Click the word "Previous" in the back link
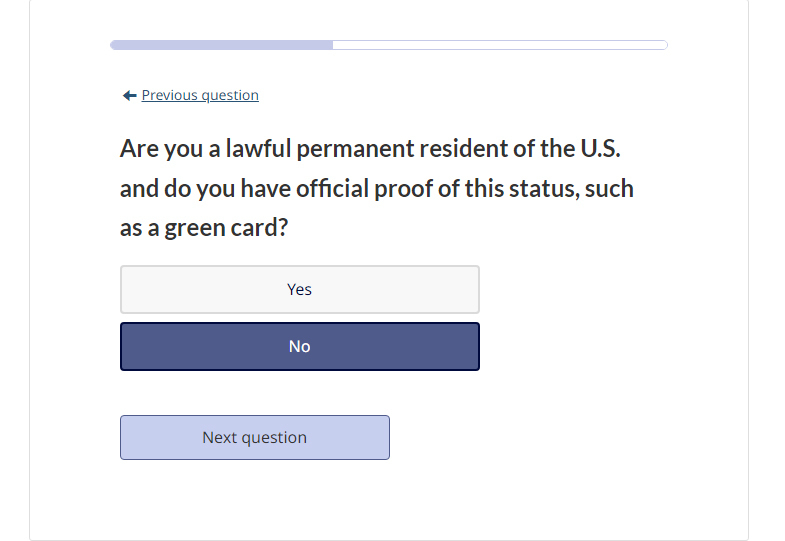 tap(170, 96)
